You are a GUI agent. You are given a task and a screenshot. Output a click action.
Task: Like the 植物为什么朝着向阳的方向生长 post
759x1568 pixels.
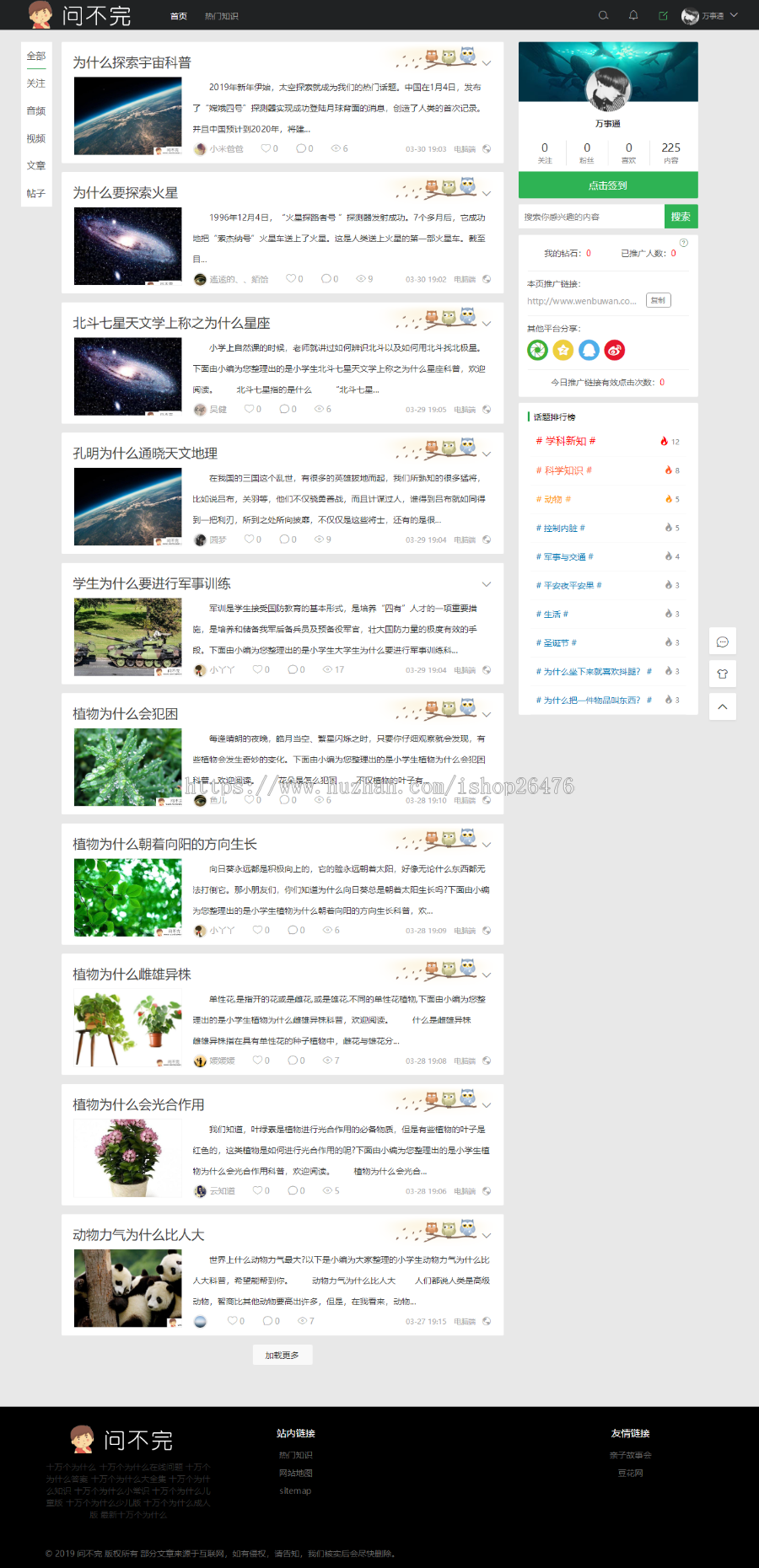[x=257, y=930]
